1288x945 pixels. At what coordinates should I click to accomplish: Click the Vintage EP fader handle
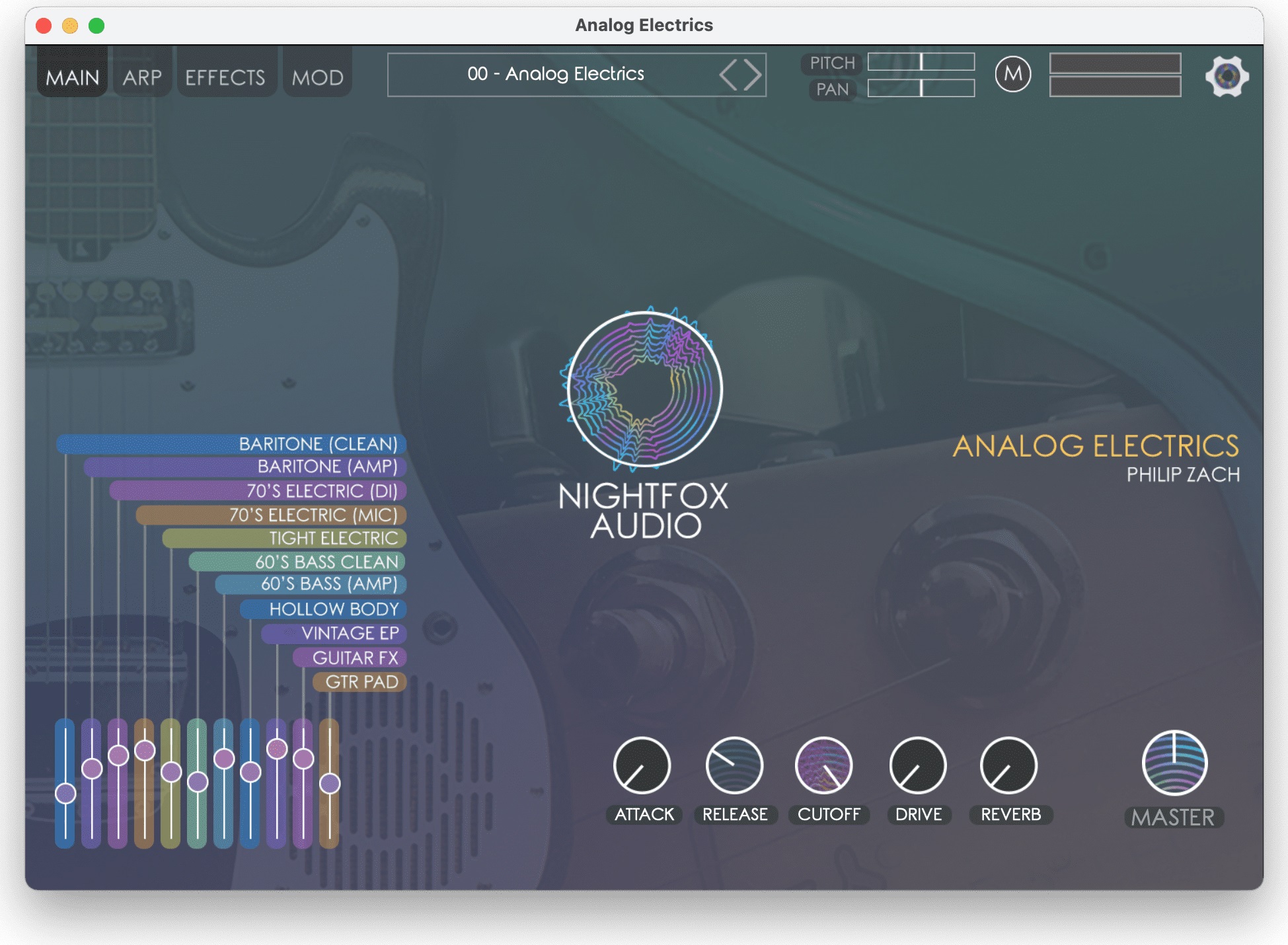click(x=277, y=749)
